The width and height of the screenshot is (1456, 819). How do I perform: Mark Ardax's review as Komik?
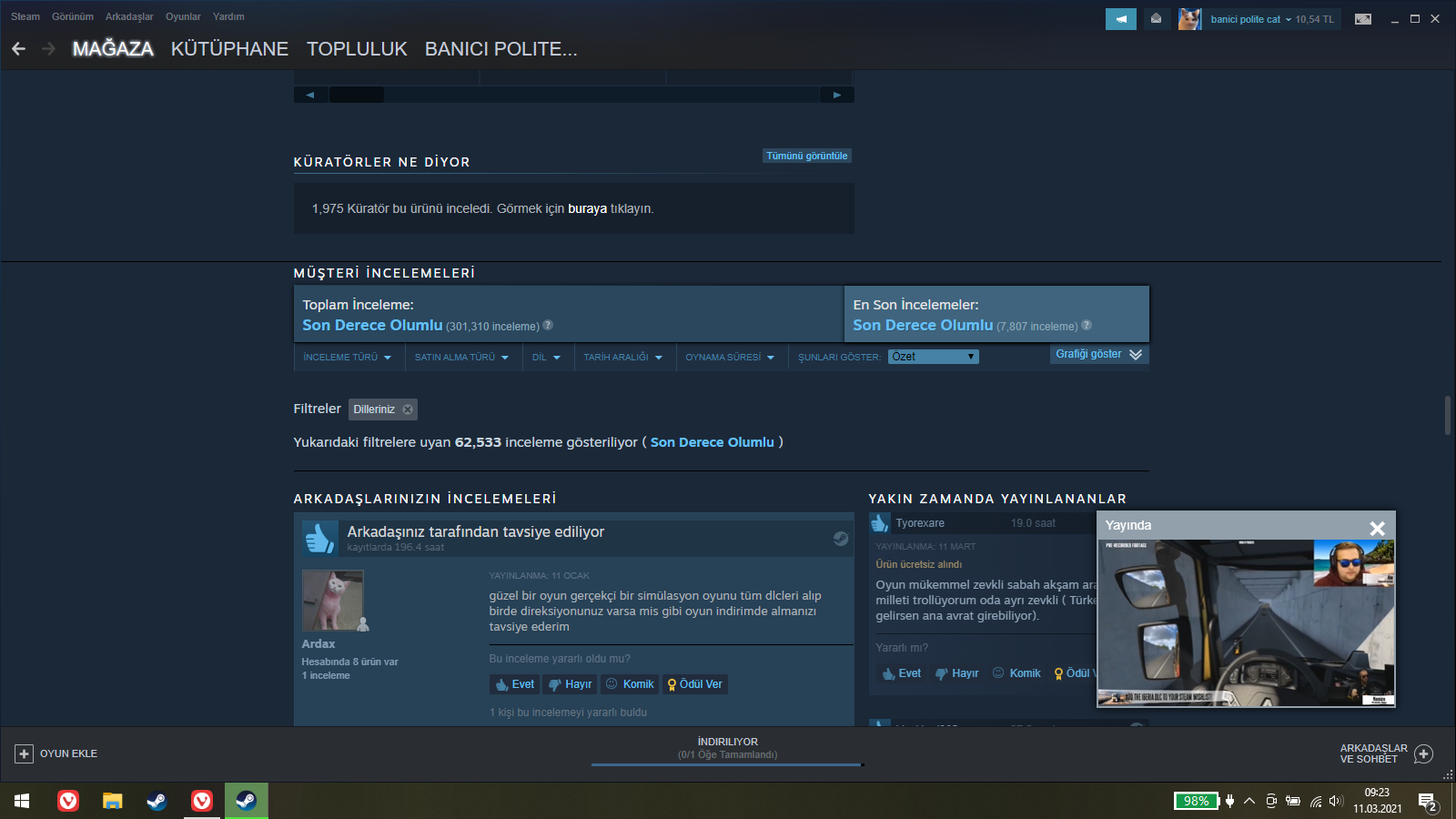pyautogui.click(x=630, y=684)
